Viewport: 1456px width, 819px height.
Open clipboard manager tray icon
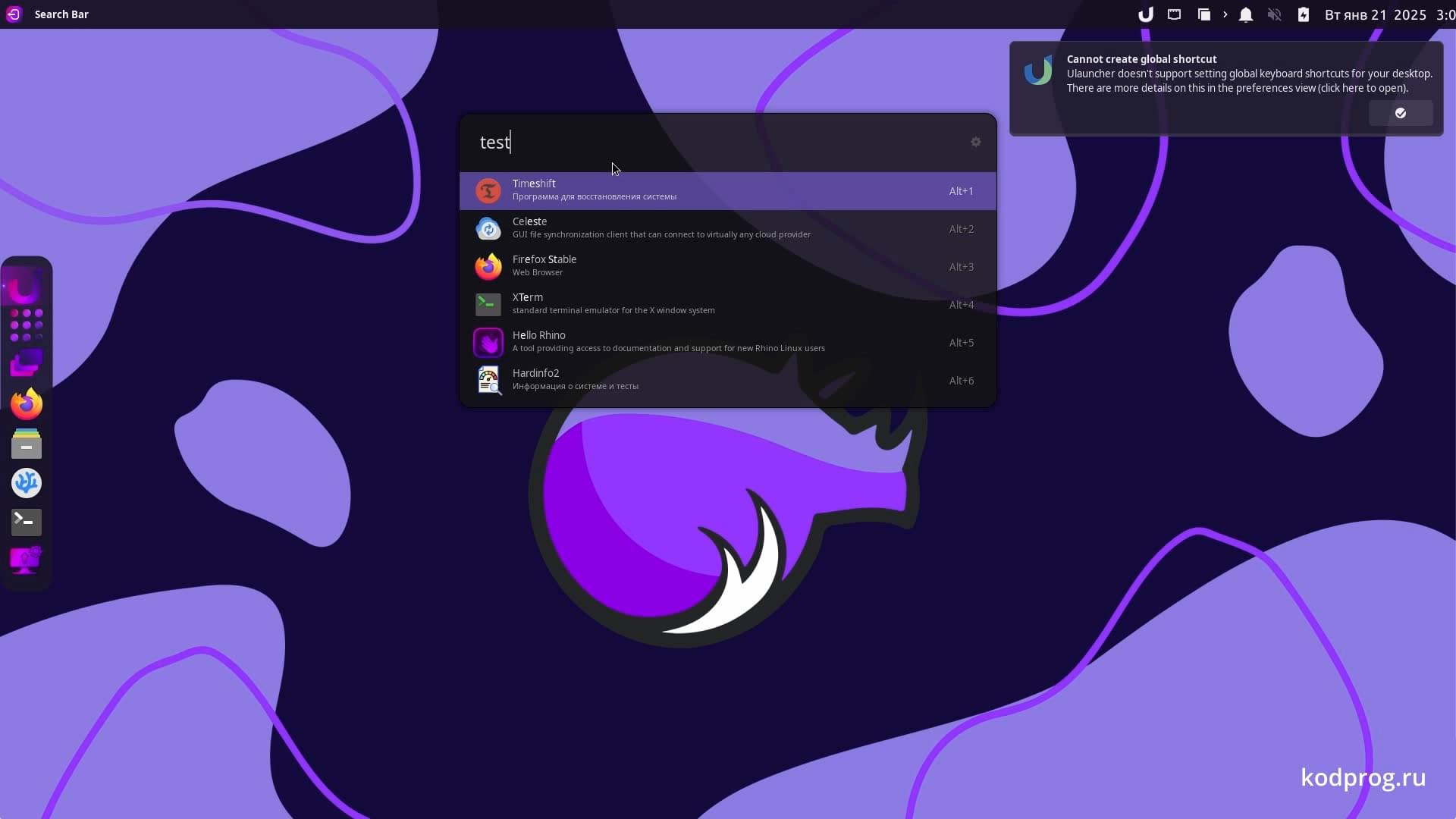[1203, 14]
